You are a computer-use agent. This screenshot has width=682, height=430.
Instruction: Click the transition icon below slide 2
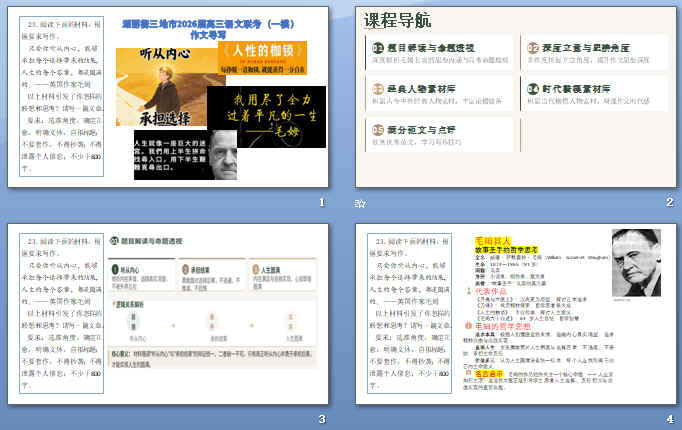pyautogui.click(x=359, y=203)
